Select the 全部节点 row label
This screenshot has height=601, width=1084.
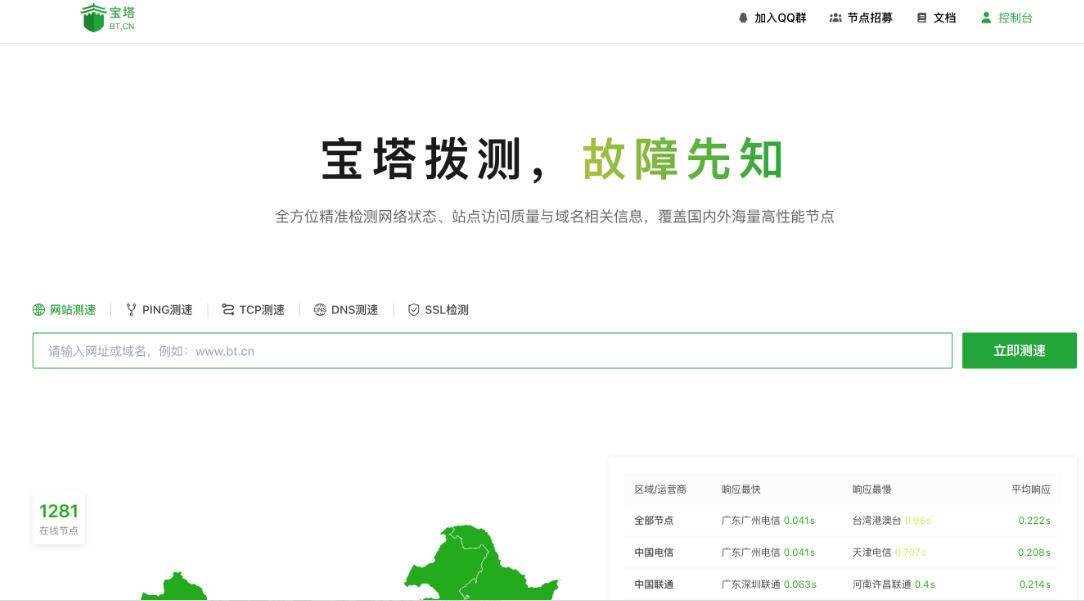(654, 521)
